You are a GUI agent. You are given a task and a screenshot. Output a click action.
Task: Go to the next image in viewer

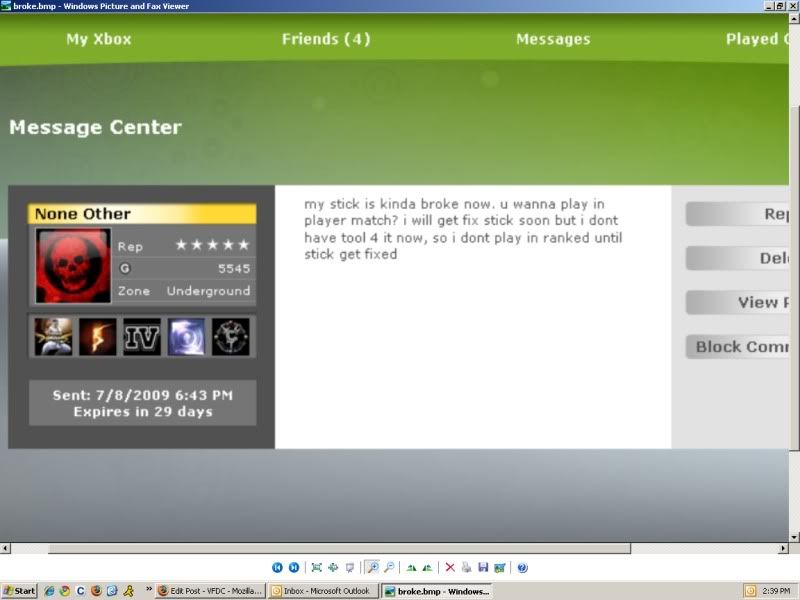(294, 567)
